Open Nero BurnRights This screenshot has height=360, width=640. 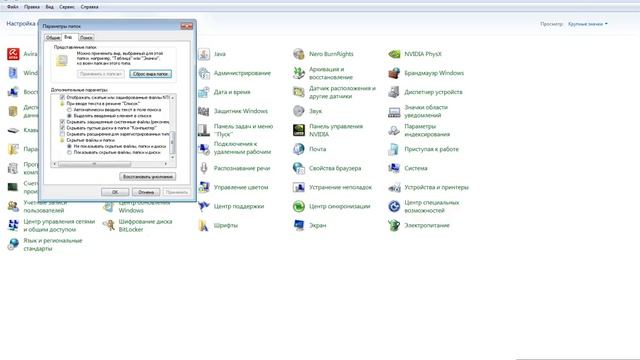324,54
